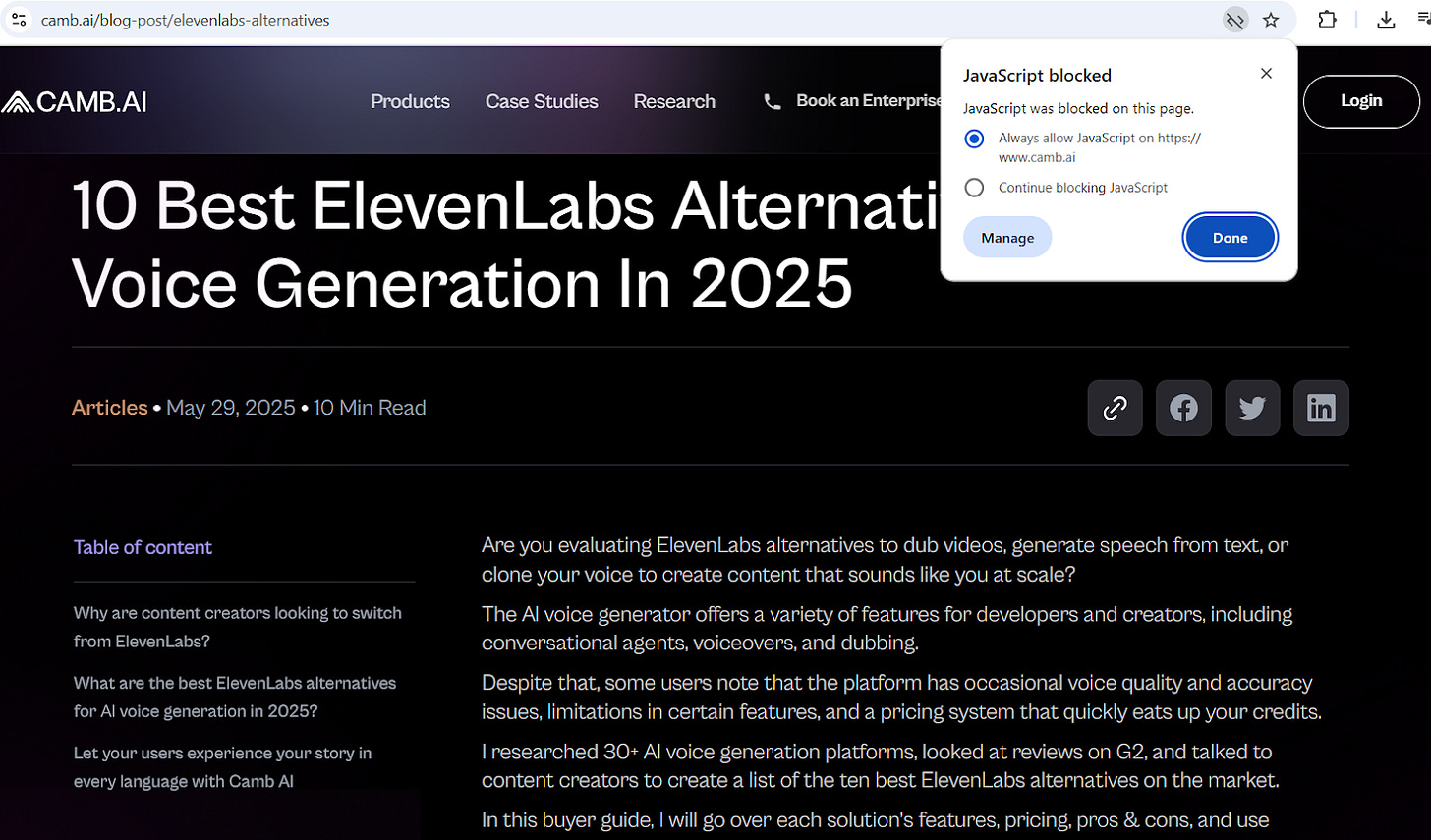
Task: Jump to Let your users experience your story
Action: pyautogui.click(x=222, y=767)
